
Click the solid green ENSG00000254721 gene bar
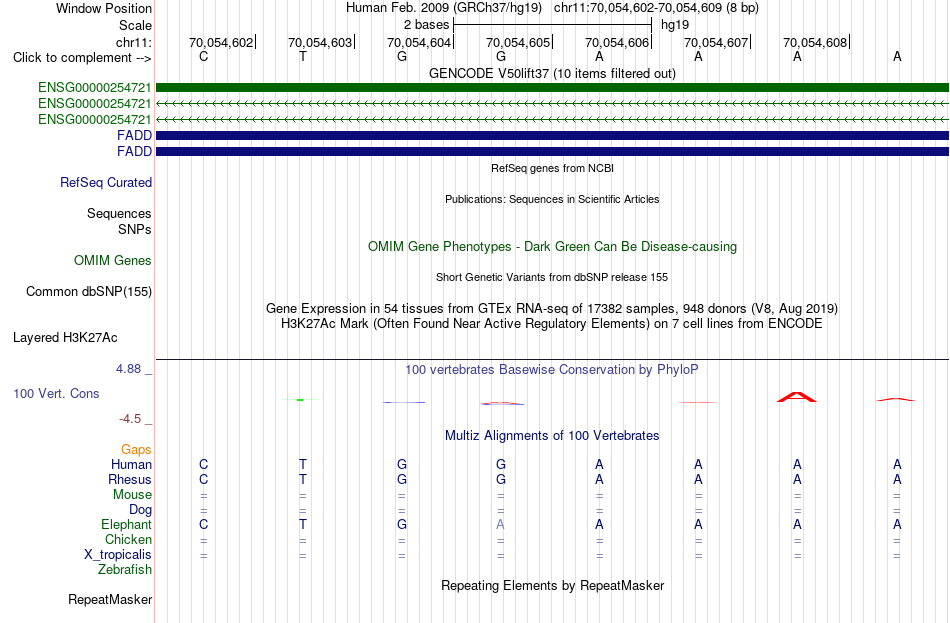552,87
